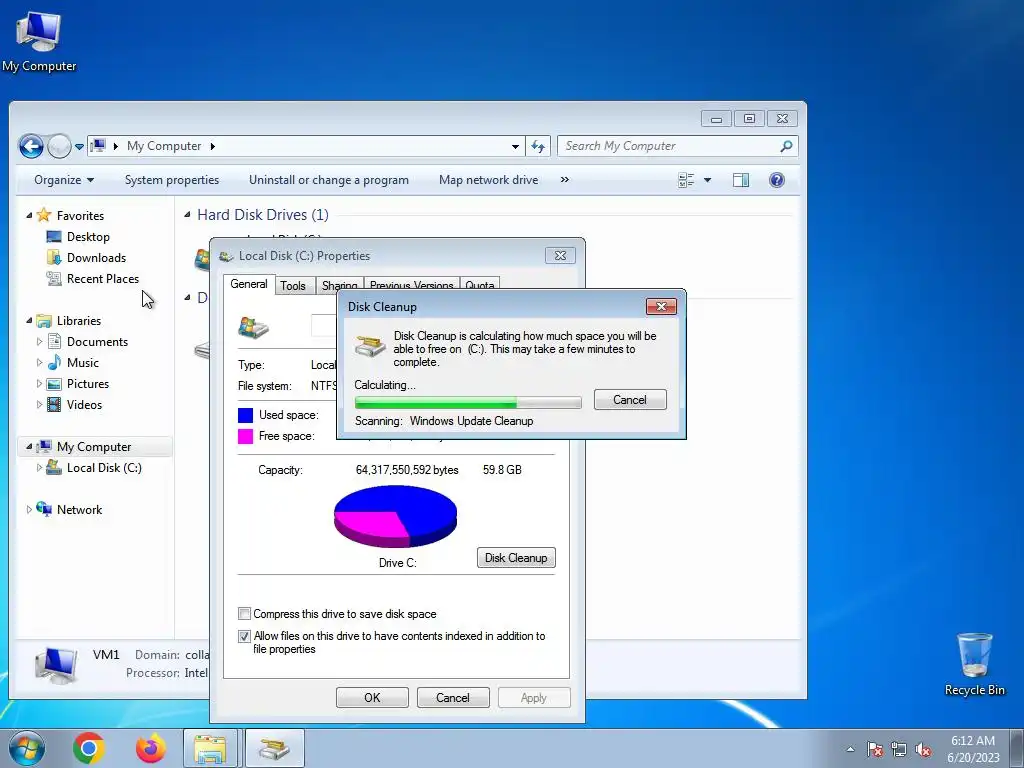Open recent pages dropdown arrow
Viewport: 1024px width, 768px height.
(79, 147)
